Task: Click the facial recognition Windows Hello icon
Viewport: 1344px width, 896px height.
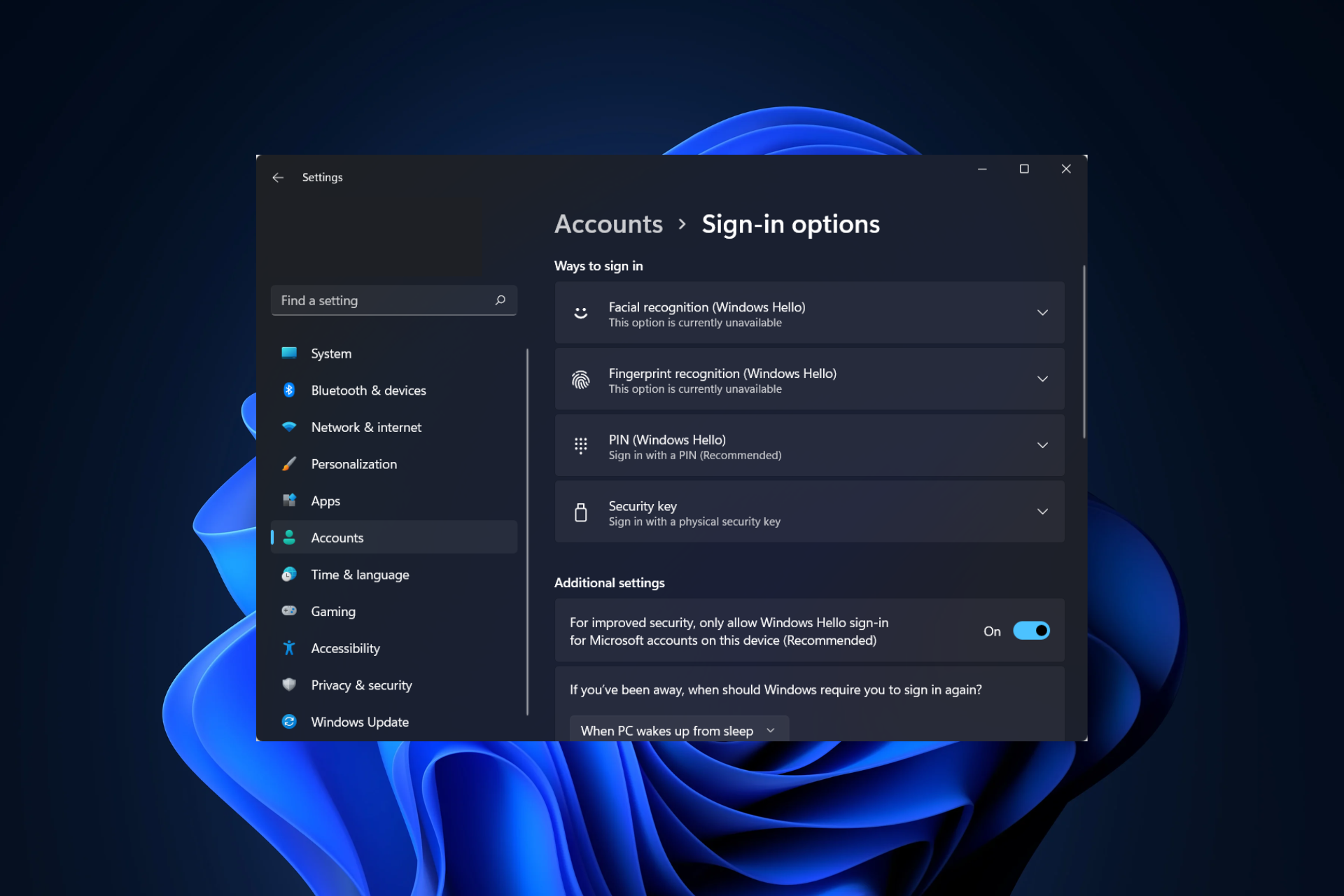Action: (x=581, y=312)
